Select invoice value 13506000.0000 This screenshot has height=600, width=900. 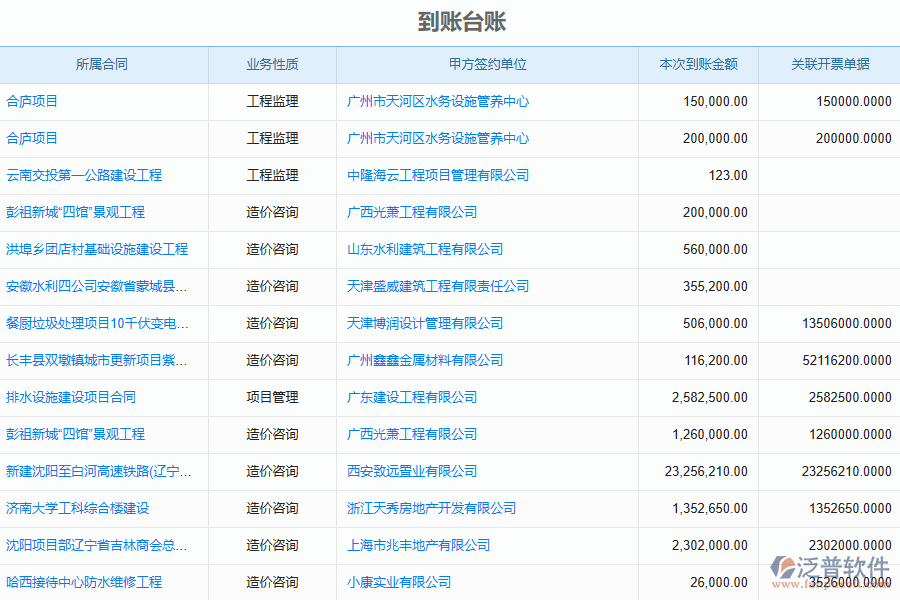pyautogui.click(x=847, y=323)
